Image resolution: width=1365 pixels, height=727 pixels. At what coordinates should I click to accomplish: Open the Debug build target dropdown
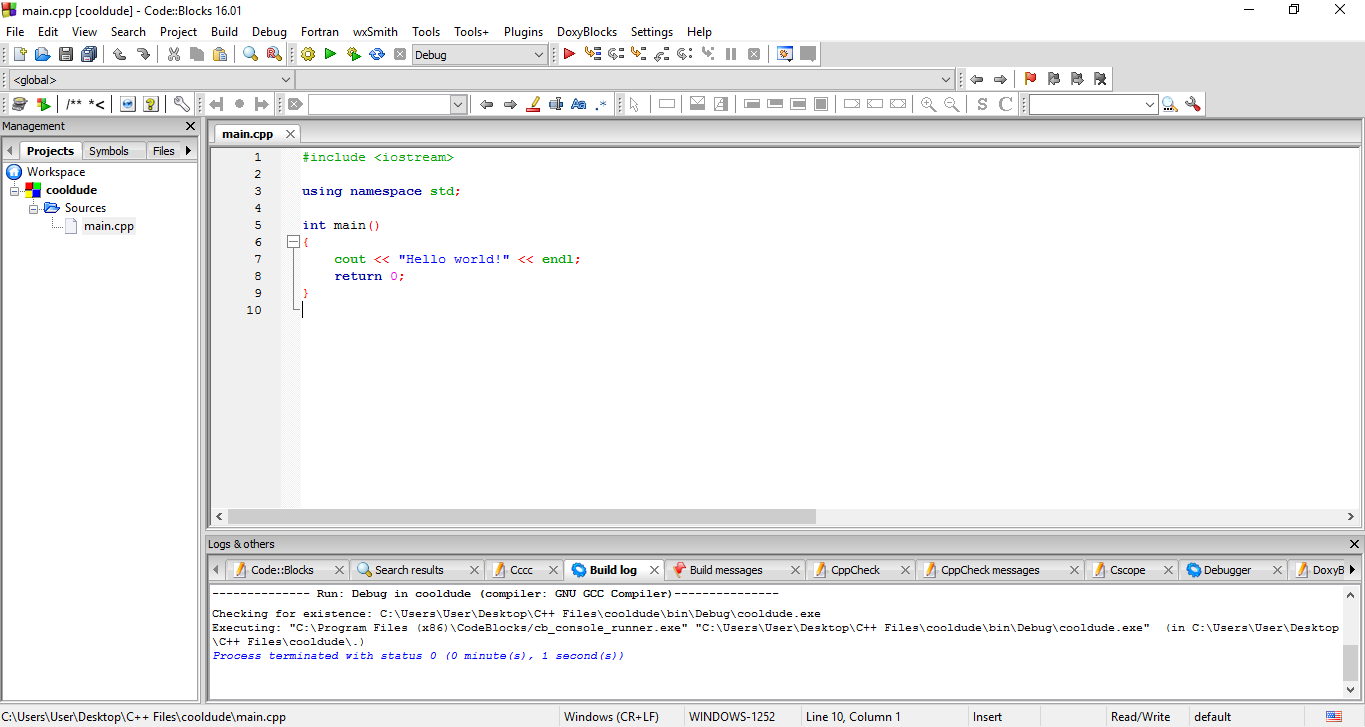(x=478, y=54)
